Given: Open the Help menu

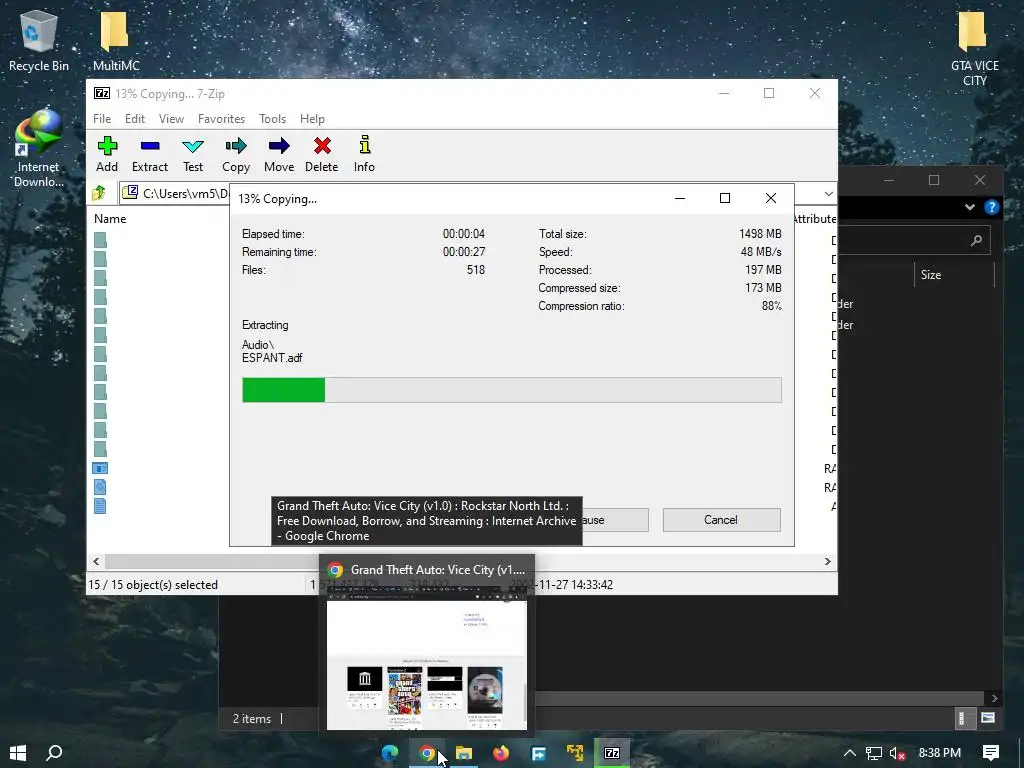Looking at the screenshot, I should (312, 119).
